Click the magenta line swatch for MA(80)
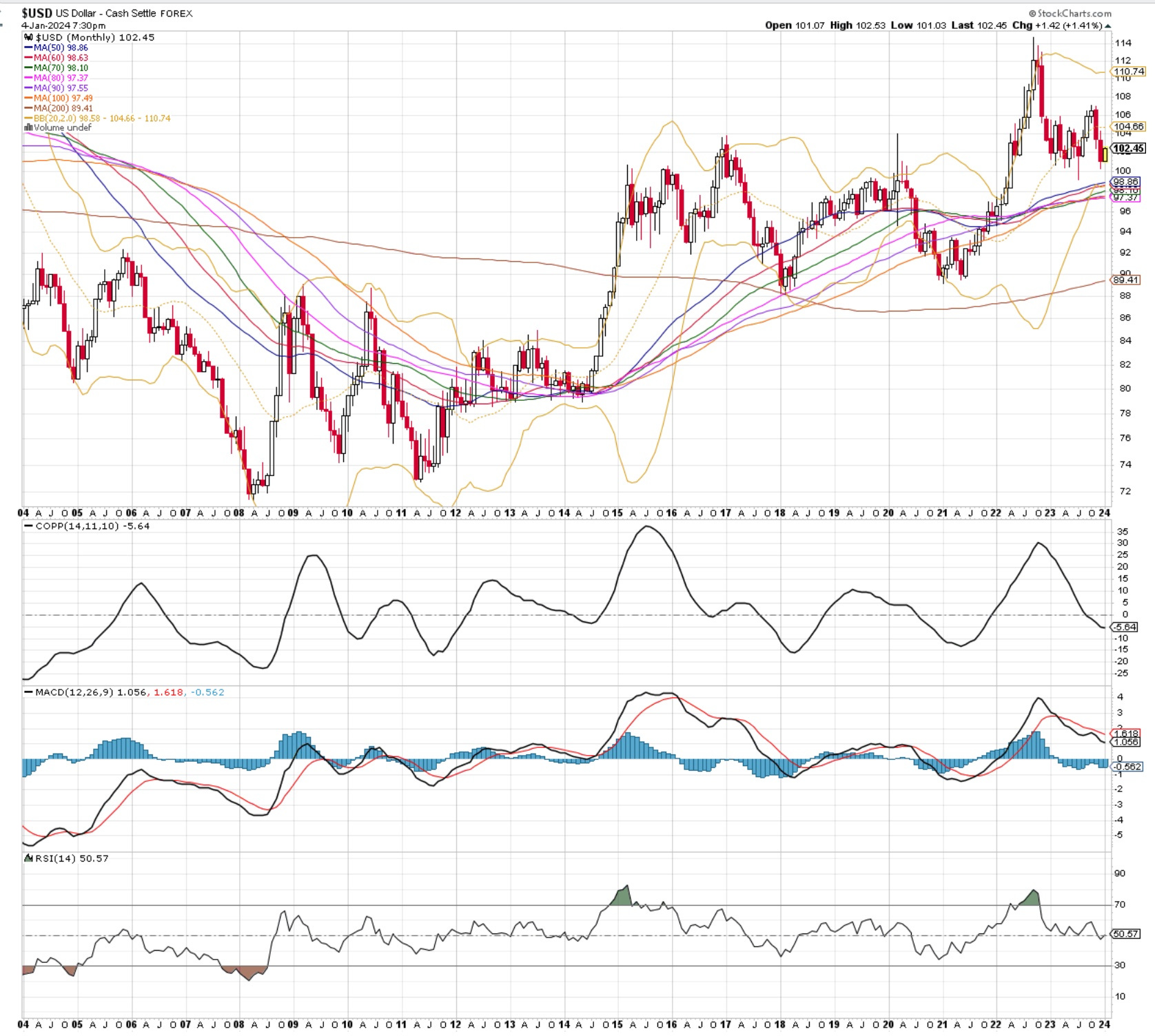The width and height of the screenshot is (1155, 1036). [28, 78]
